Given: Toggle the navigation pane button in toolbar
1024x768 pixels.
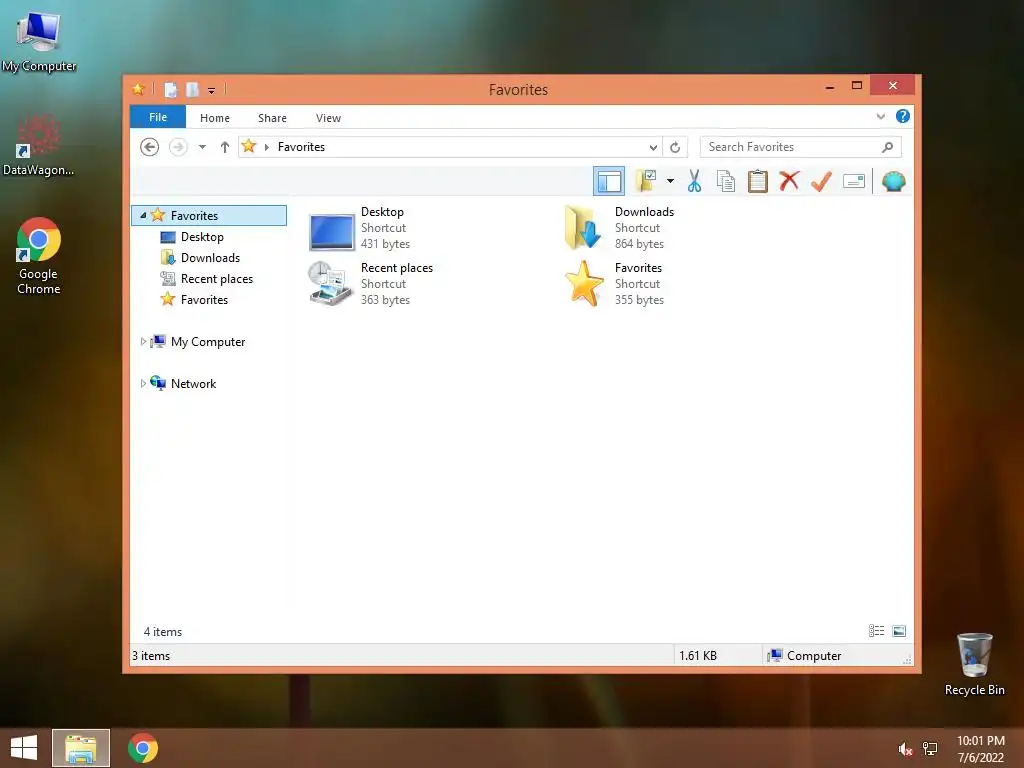Looking at the screenshot, I should [609, 182].
